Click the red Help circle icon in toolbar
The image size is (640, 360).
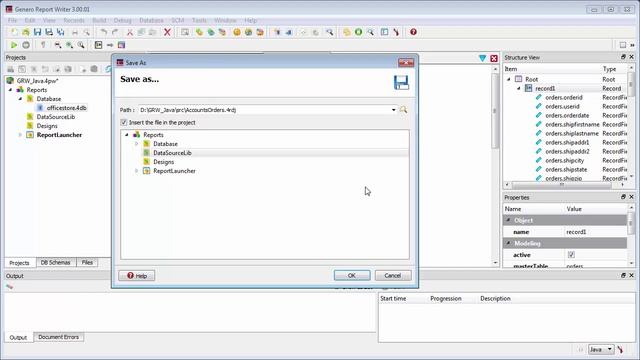(413, 32)
